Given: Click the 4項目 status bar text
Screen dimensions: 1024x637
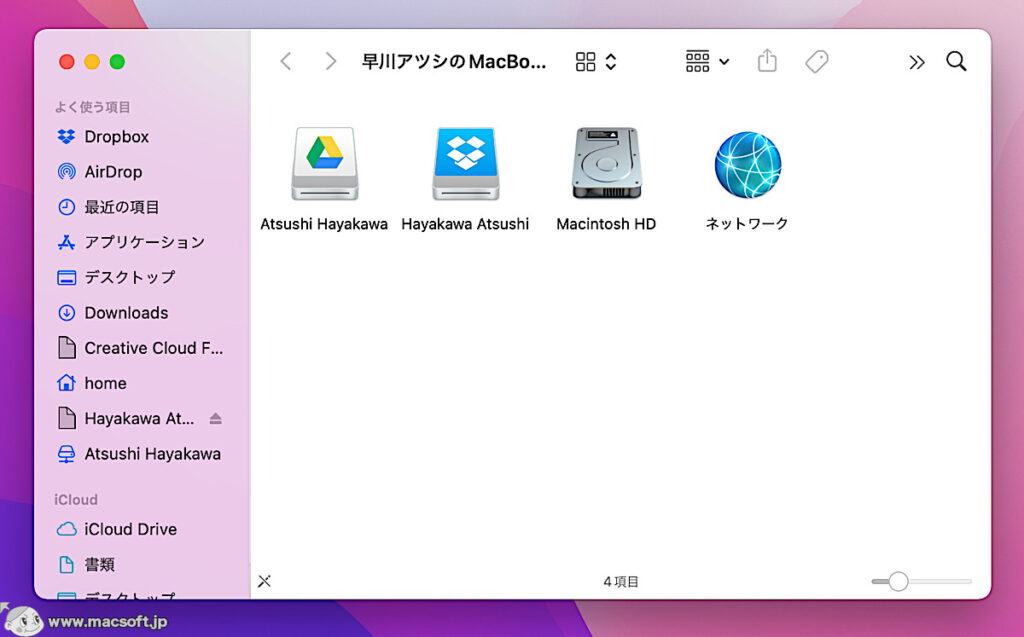Looking at the screenshot, I should tap(621, 581).
